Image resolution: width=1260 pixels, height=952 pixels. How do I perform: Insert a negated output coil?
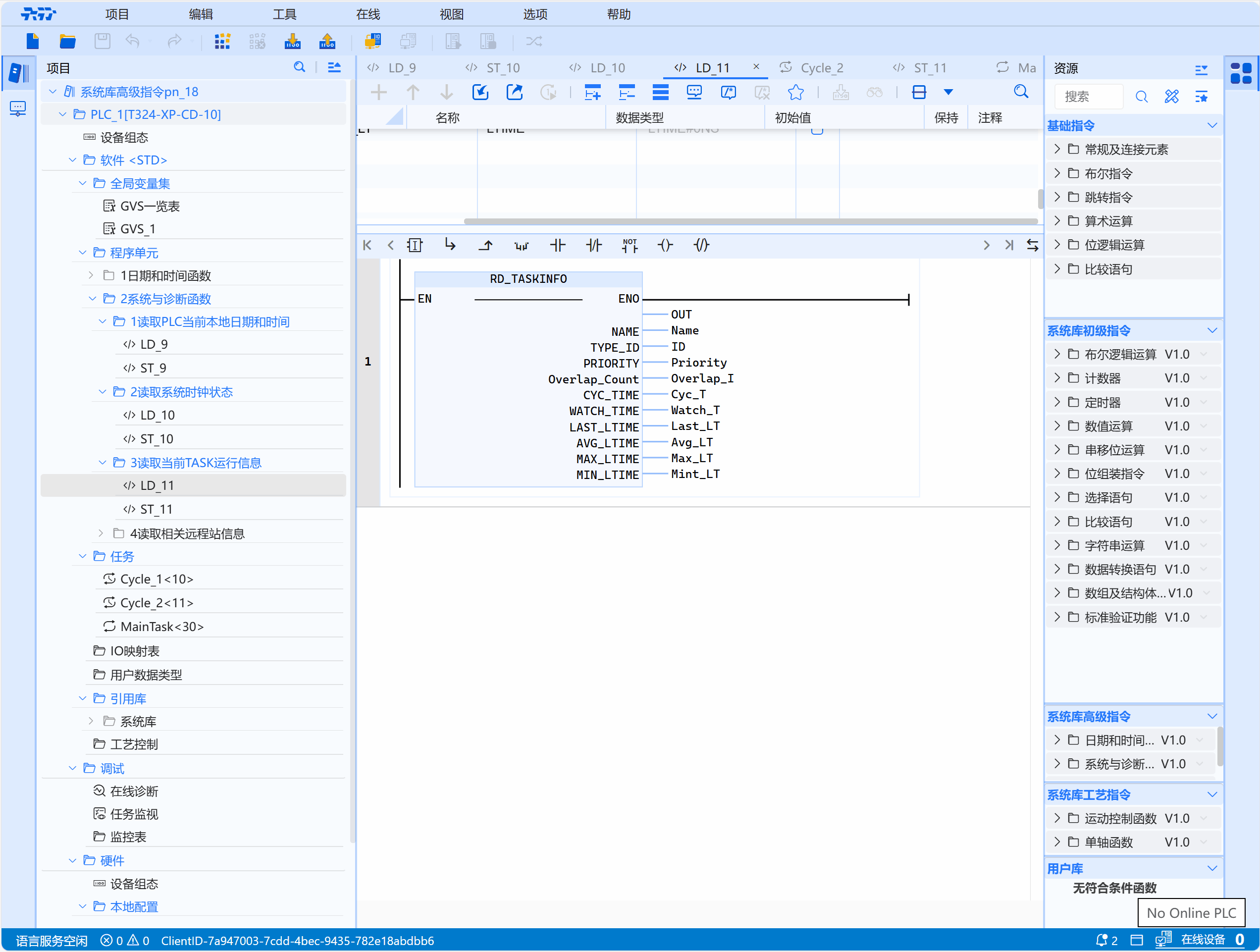point(701,245)
